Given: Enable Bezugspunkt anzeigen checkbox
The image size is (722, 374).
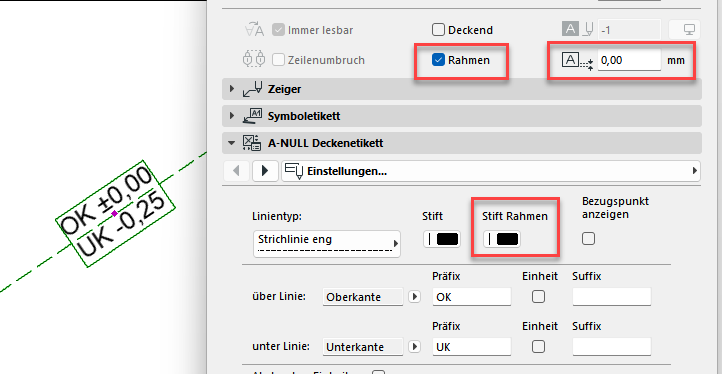Looking at the screenshot, I should pos(588,239).
